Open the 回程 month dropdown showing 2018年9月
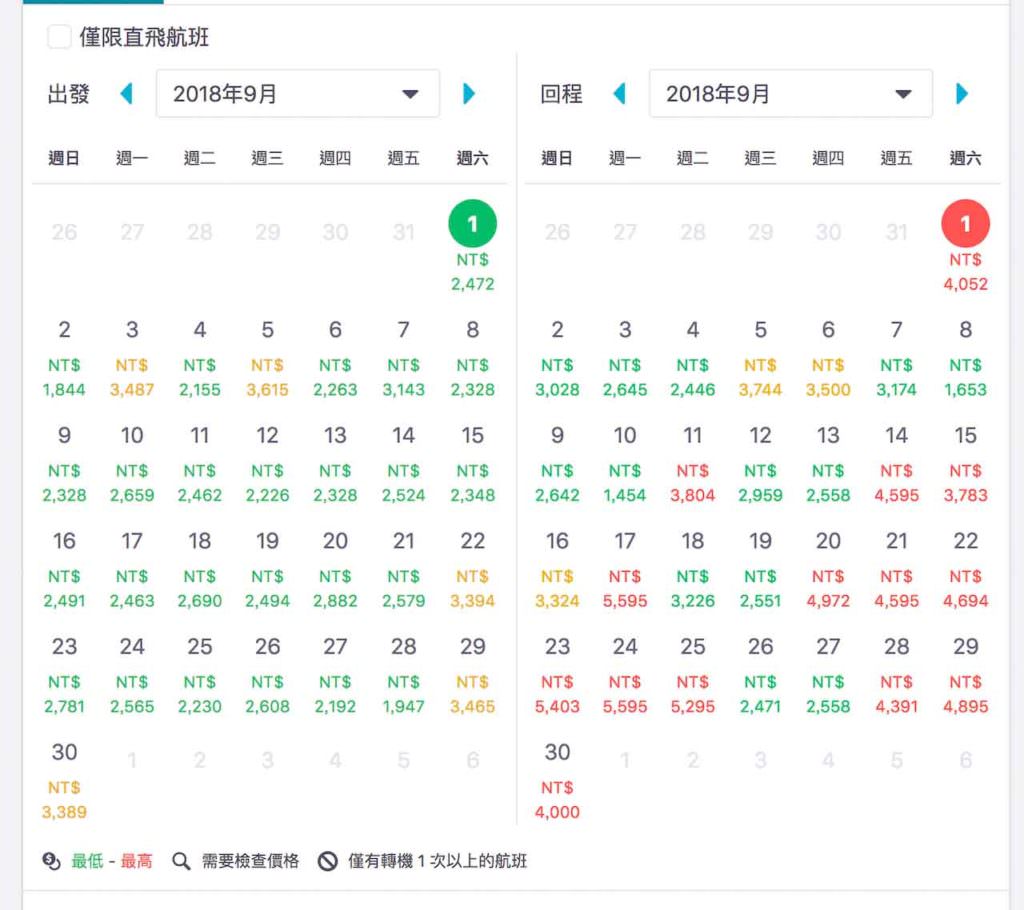1024x910 pixels. [790, 92]
